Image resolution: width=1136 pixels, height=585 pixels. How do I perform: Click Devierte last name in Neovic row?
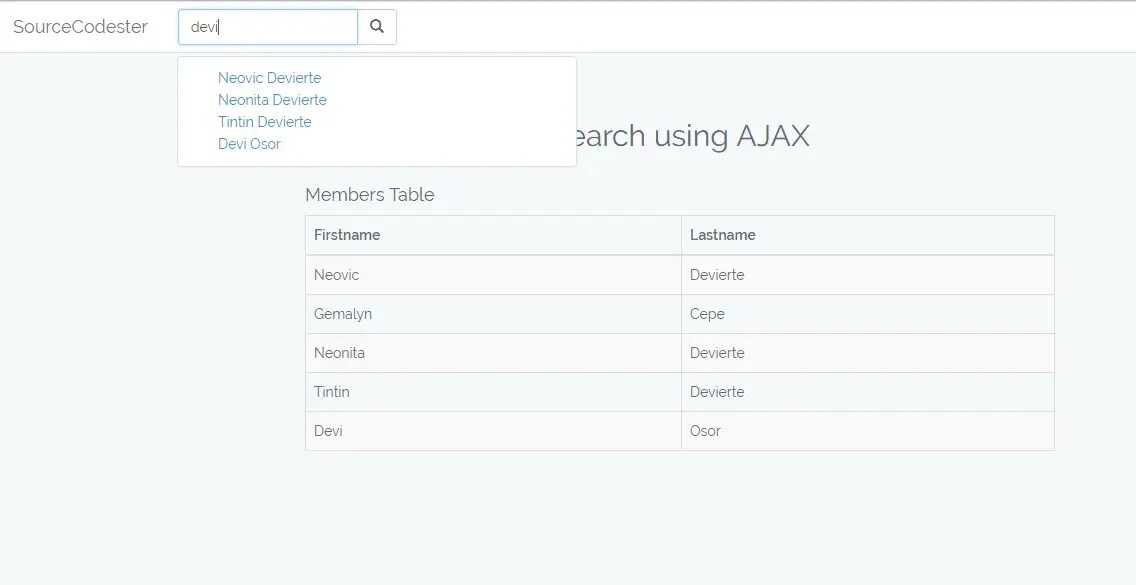717,275
